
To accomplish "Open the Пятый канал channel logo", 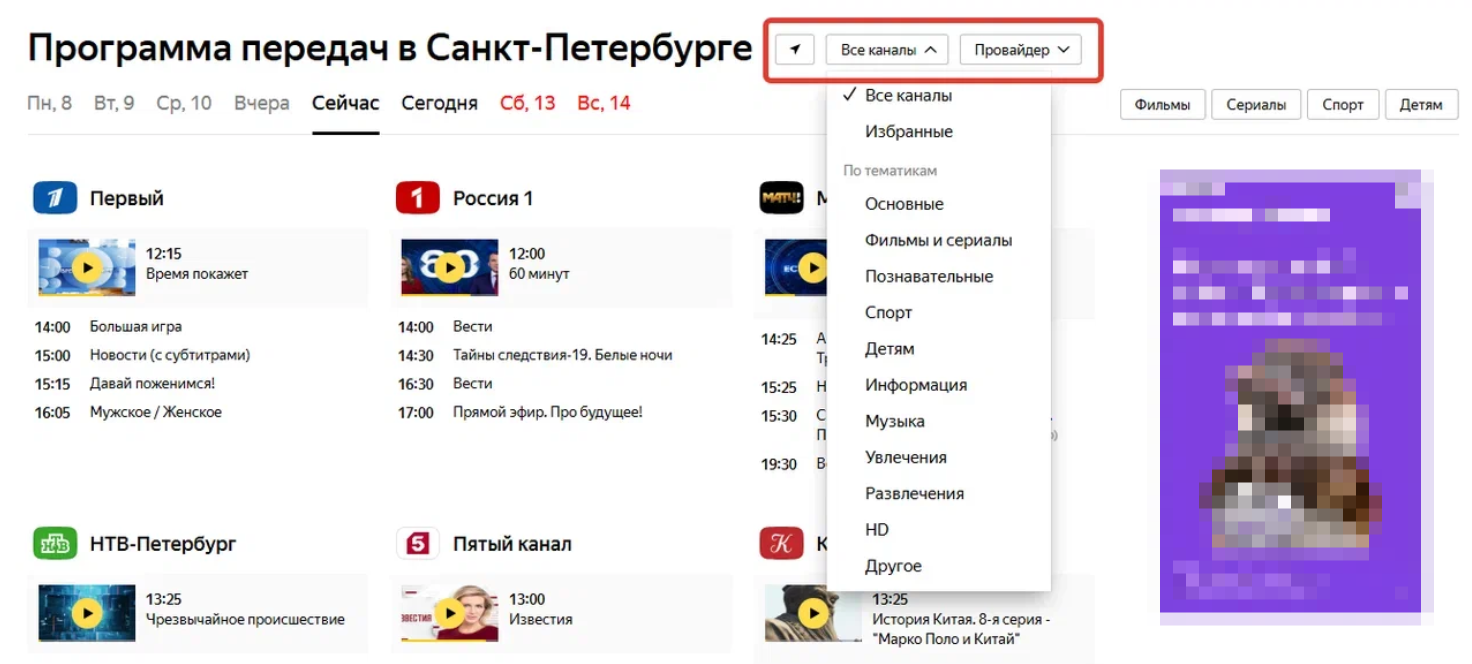I will [x=418, y=544].
